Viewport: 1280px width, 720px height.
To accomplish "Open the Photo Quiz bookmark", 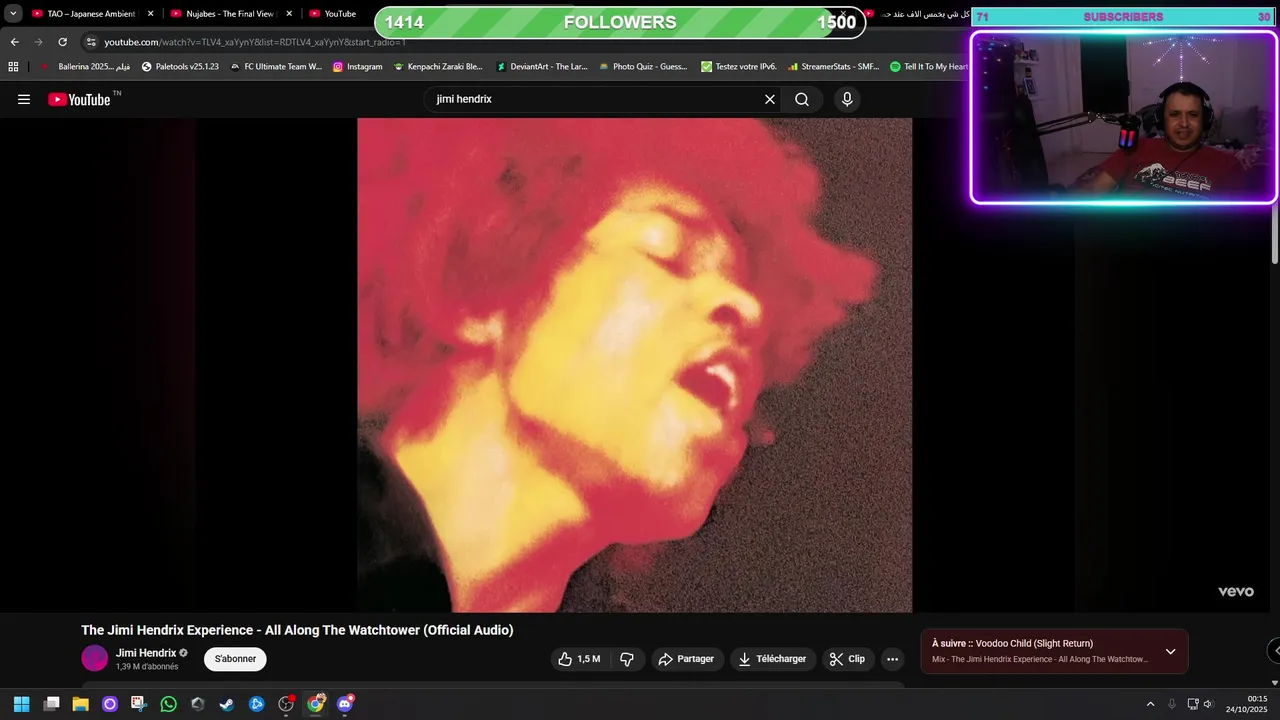I will [643, 67].
